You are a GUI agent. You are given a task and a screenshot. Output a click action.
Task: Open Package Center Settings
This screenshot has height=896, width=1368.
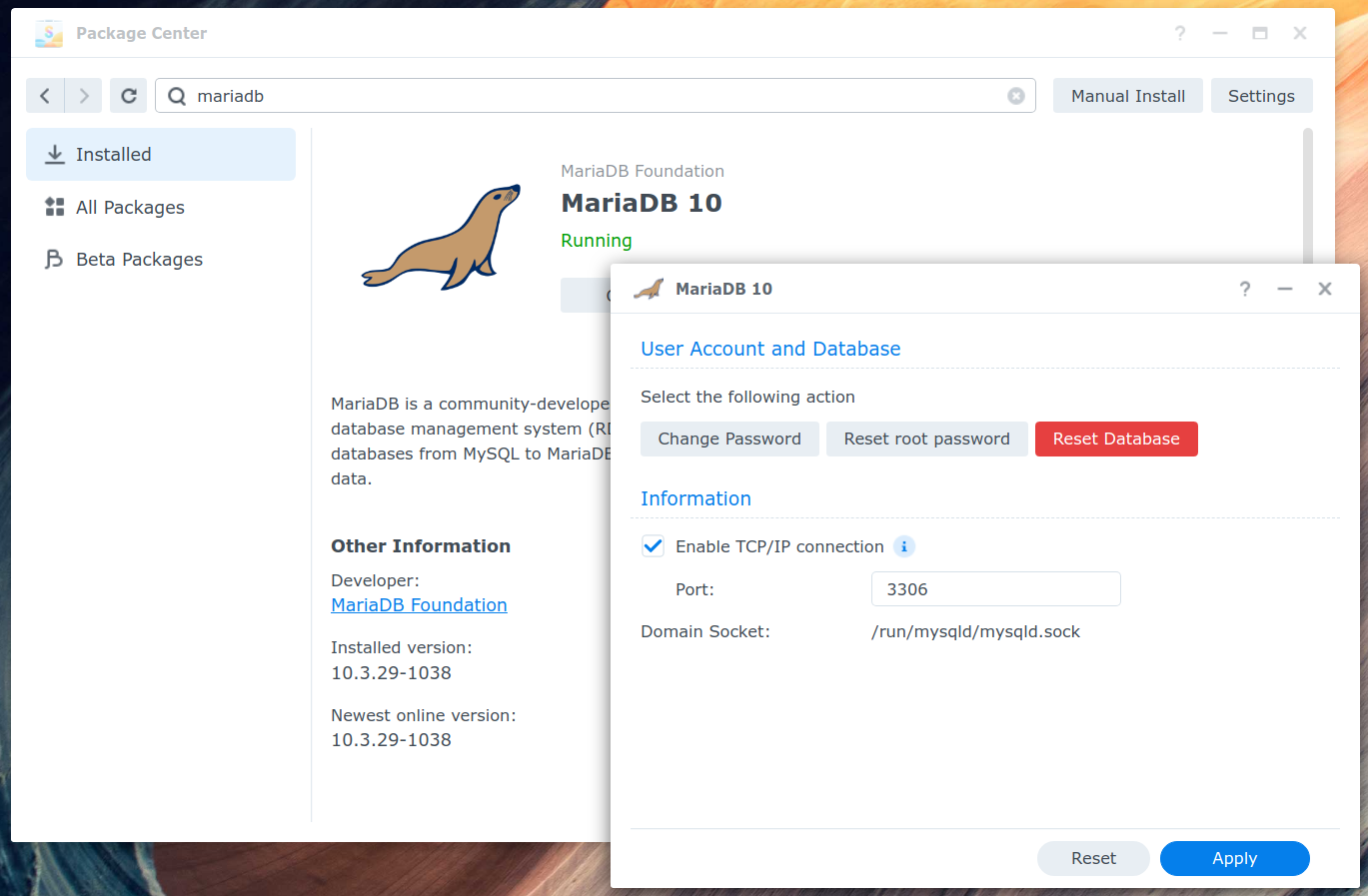coord(1261,96)
